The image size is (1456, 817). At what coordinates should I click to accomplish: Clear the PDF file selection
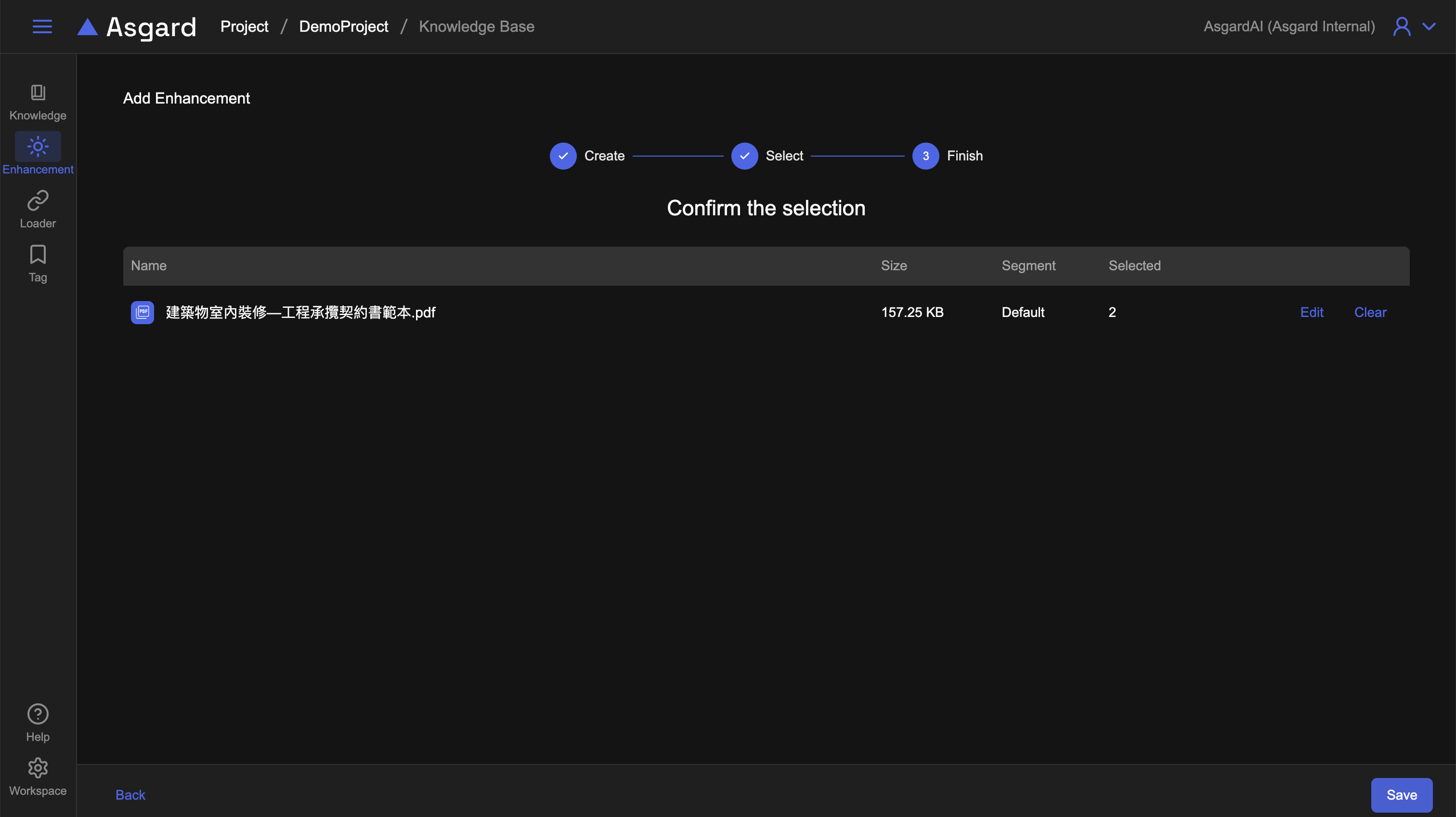1370,312
